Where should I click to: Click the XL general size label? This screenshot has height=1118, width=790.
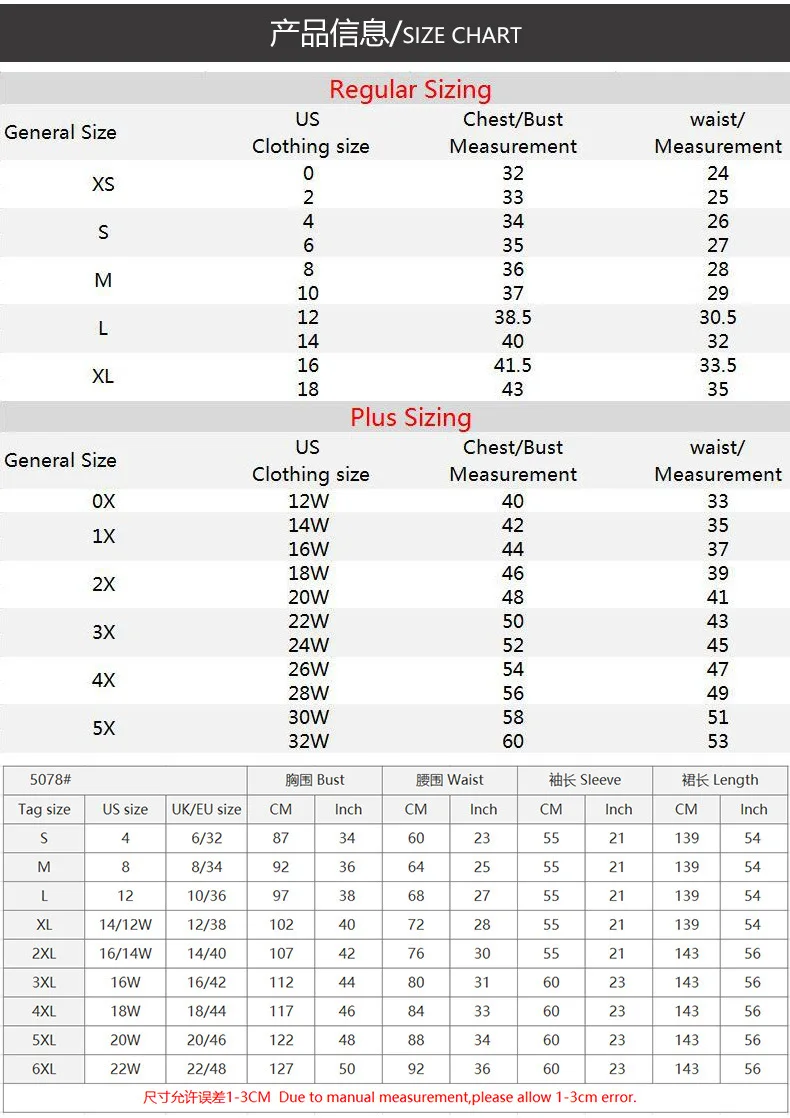[x=103, y=376]
